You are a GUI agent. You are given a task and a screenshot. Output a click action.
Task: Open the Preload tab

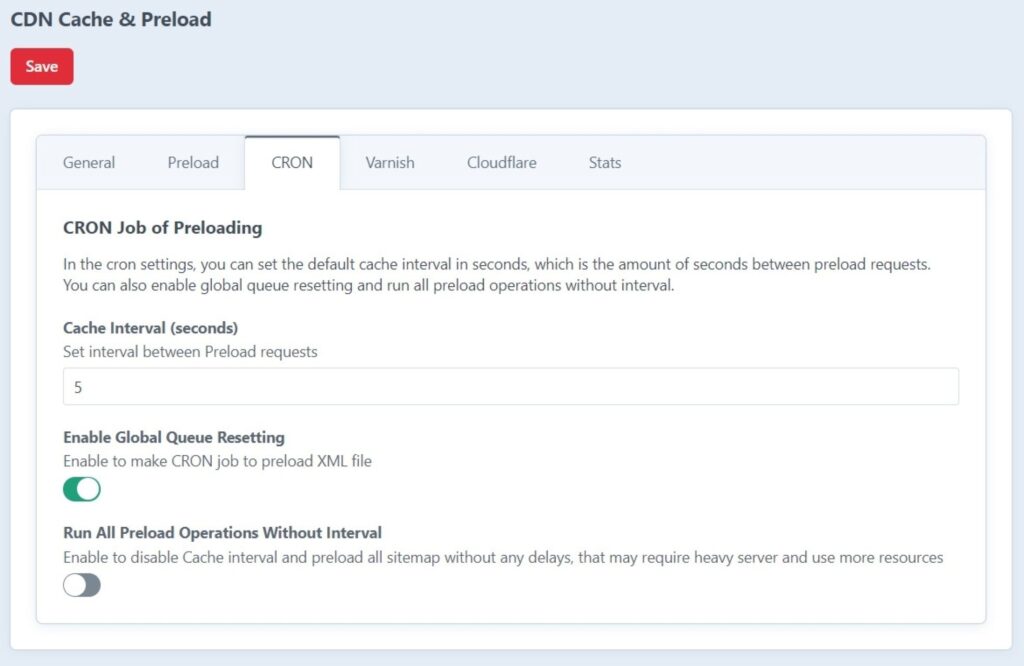click(192, 162)
